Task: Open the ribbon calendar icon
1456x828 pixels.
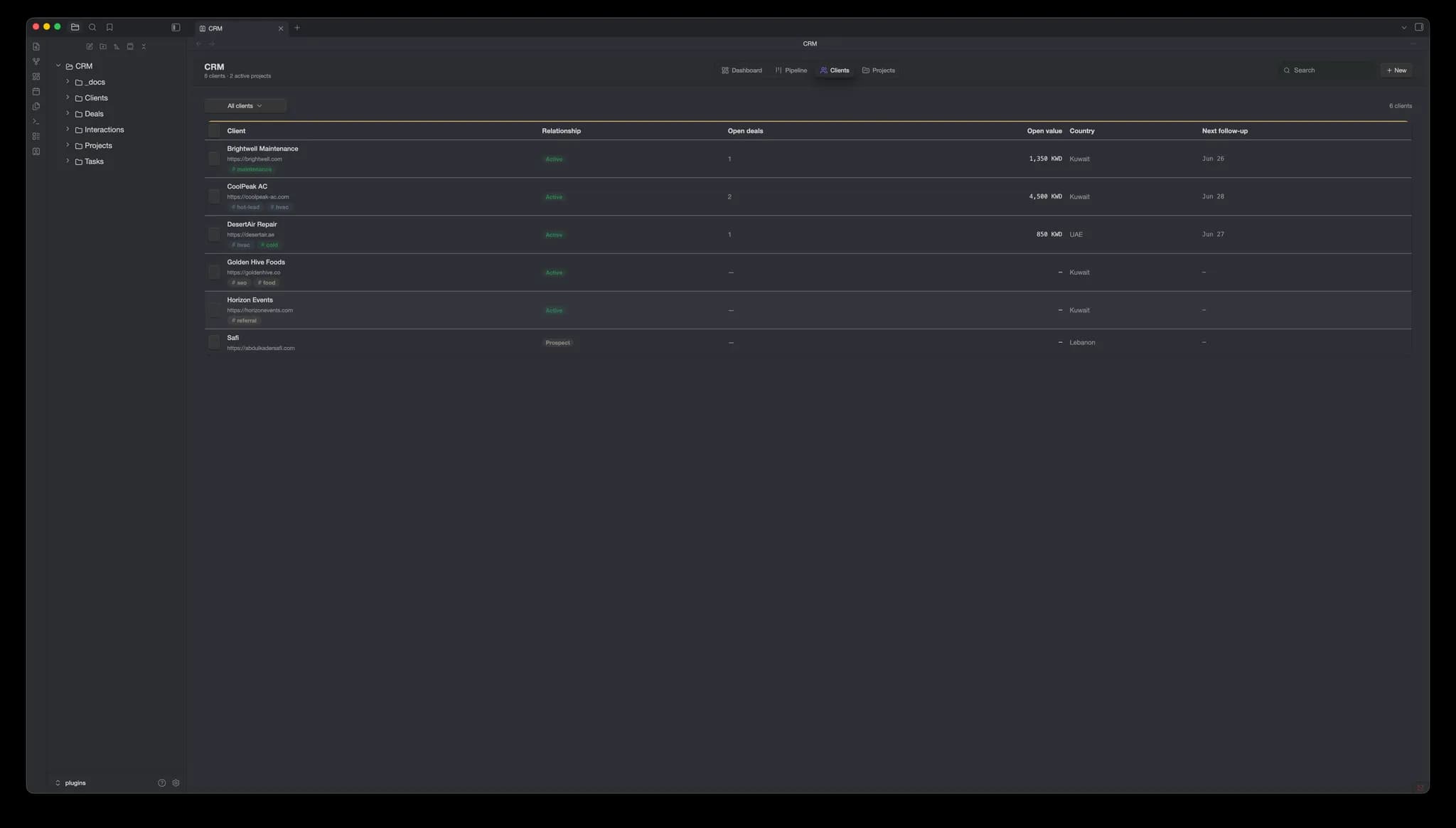Action: 36,91
